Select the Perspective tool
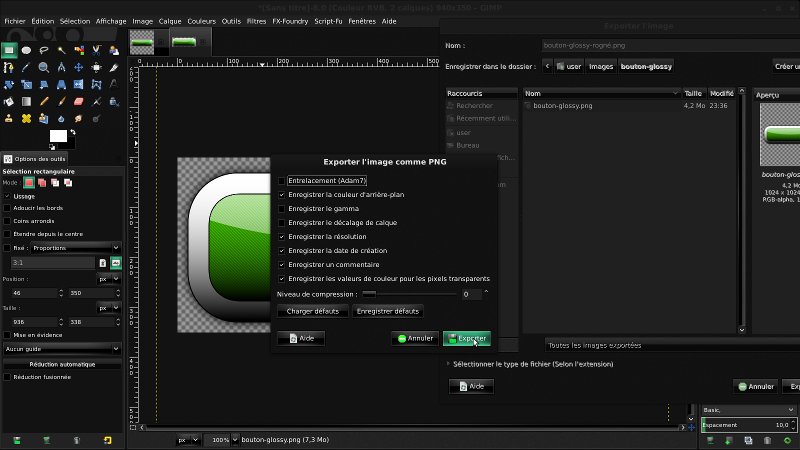The width and height of the screenshot is (800, 450). (61, 85)
